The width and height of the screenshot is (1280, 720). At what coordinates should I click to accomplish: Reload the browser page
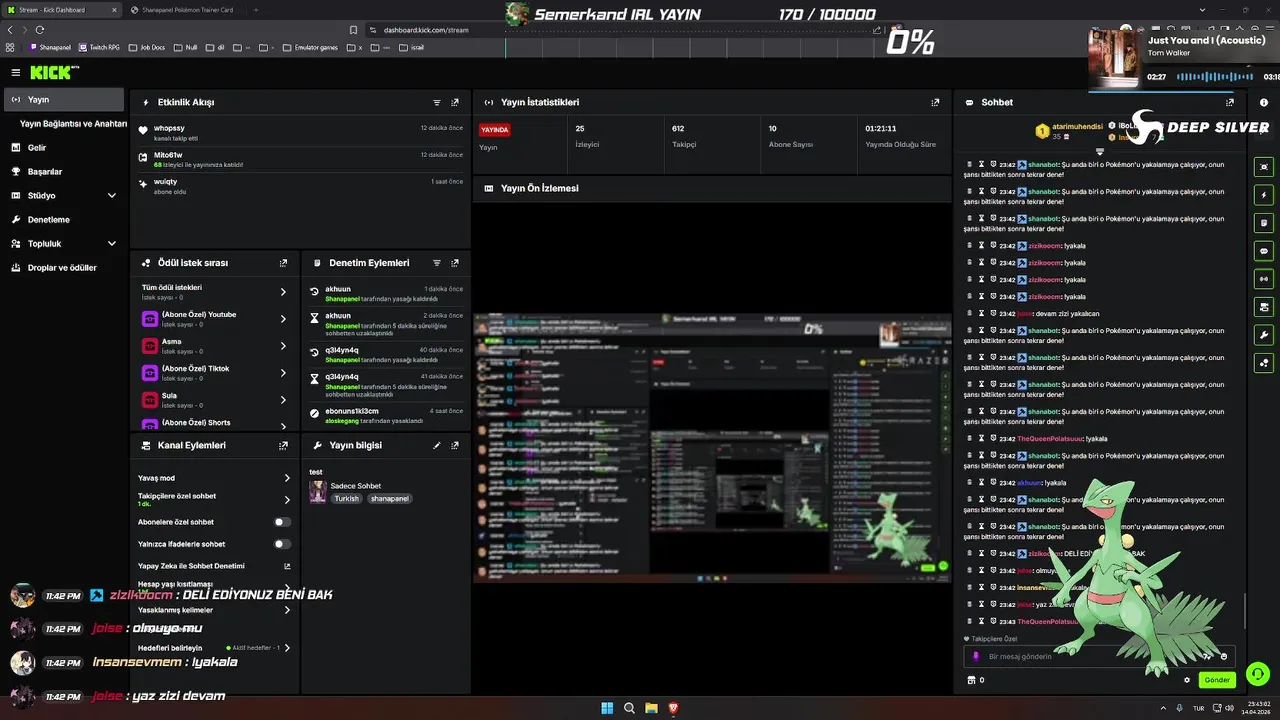pyautogui.click(x=40, y=30)
